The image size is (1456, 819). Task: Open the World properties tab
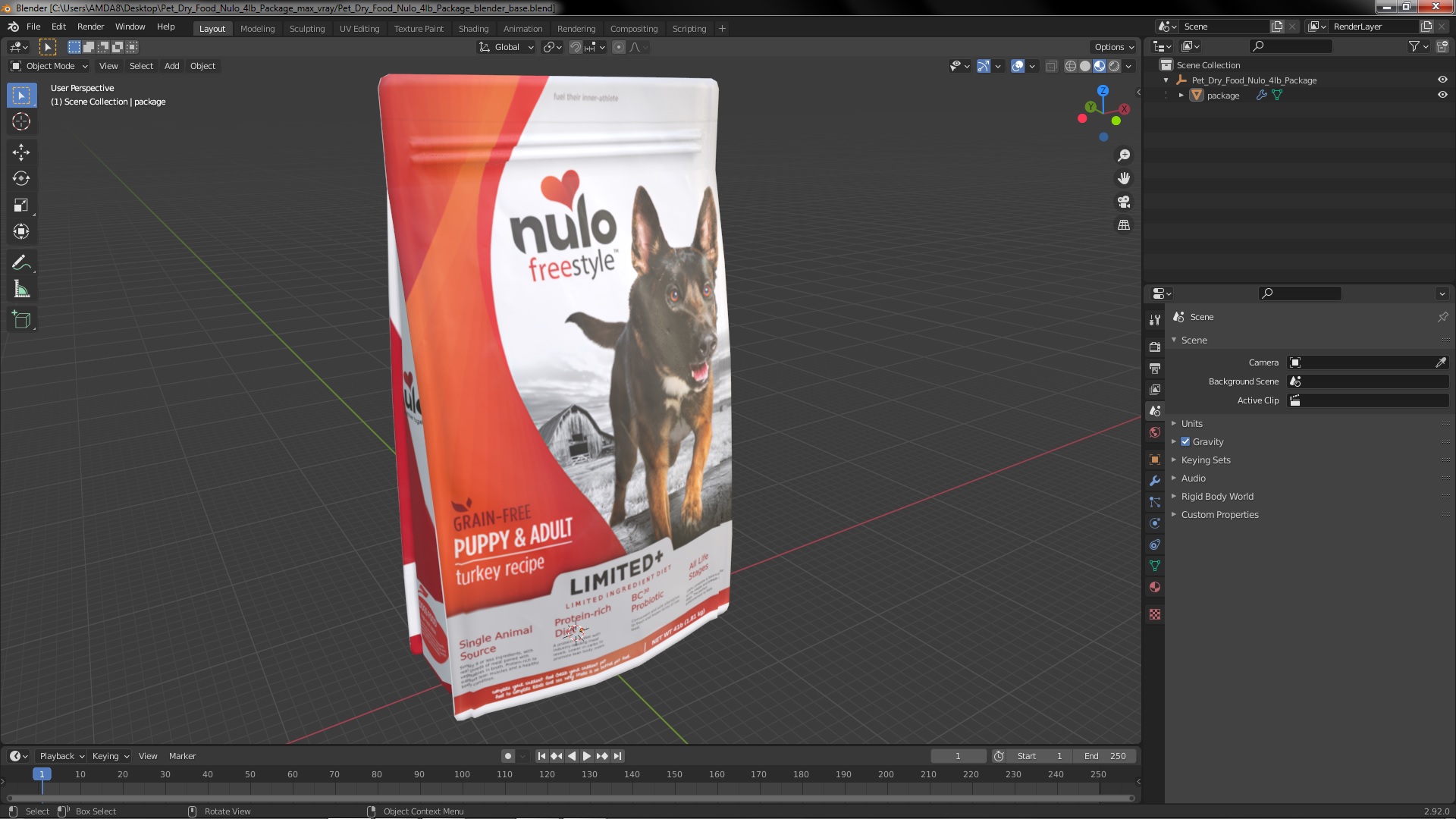[1154, 432]
